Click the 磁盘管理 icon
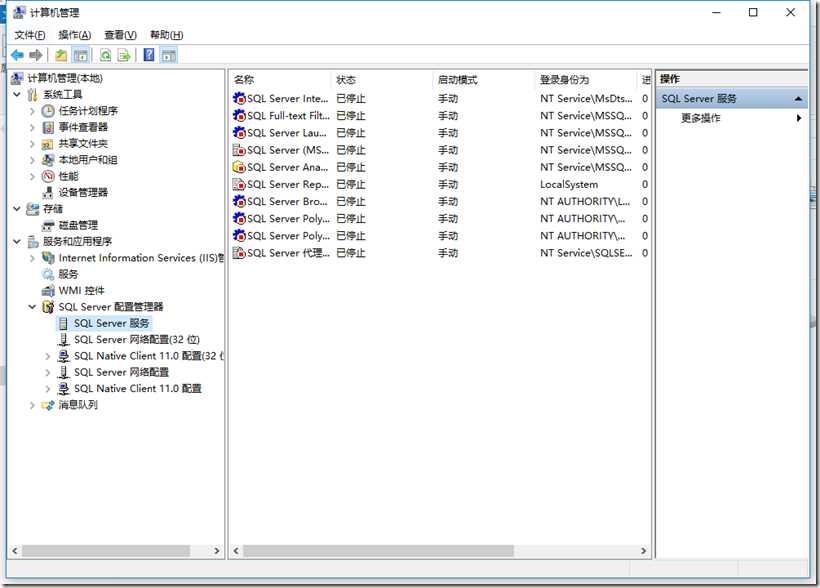 pyautogui.click(x=48, y=225)
